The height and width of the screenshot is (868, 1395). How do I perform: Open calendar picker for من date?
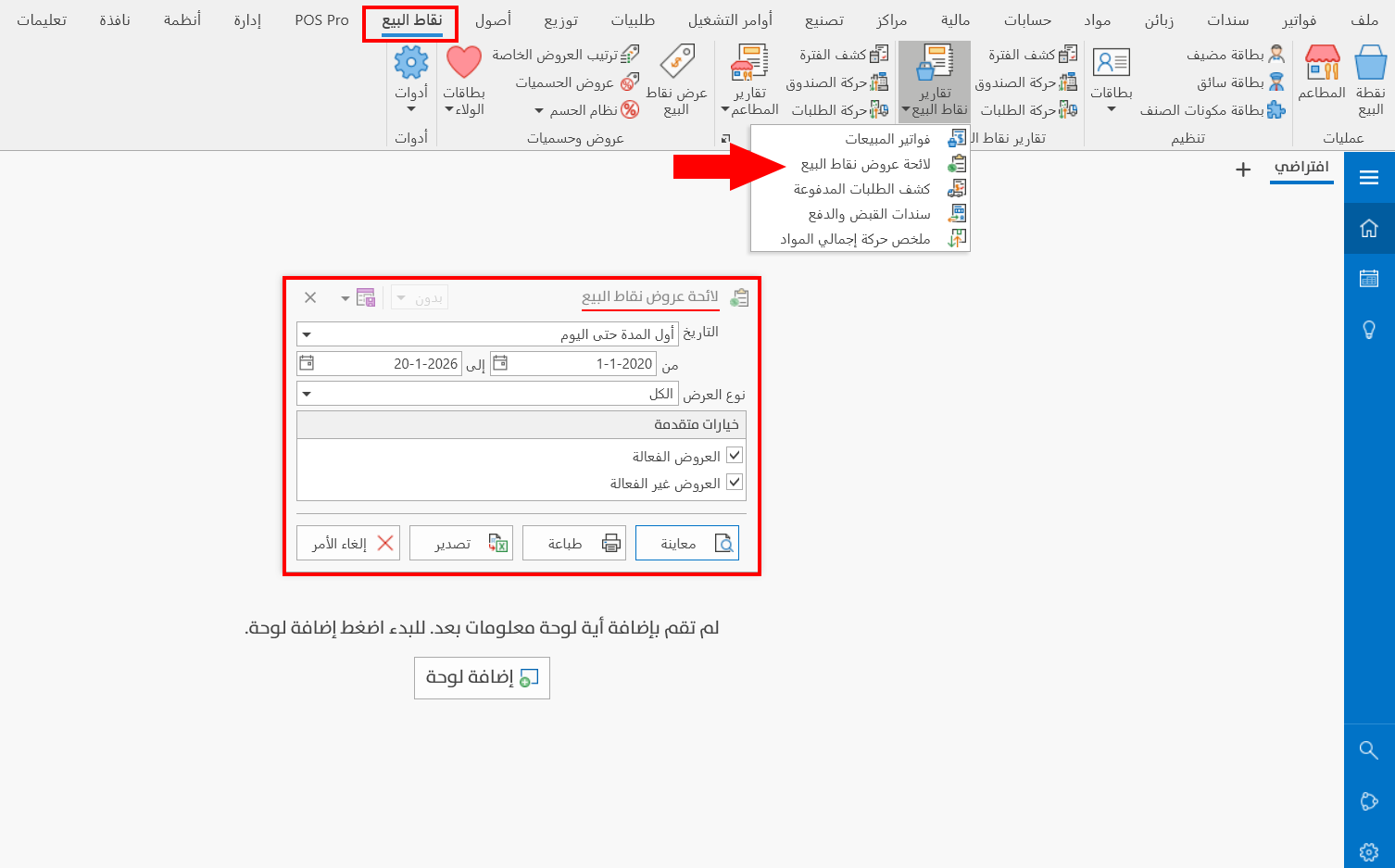tap(499, 363)
